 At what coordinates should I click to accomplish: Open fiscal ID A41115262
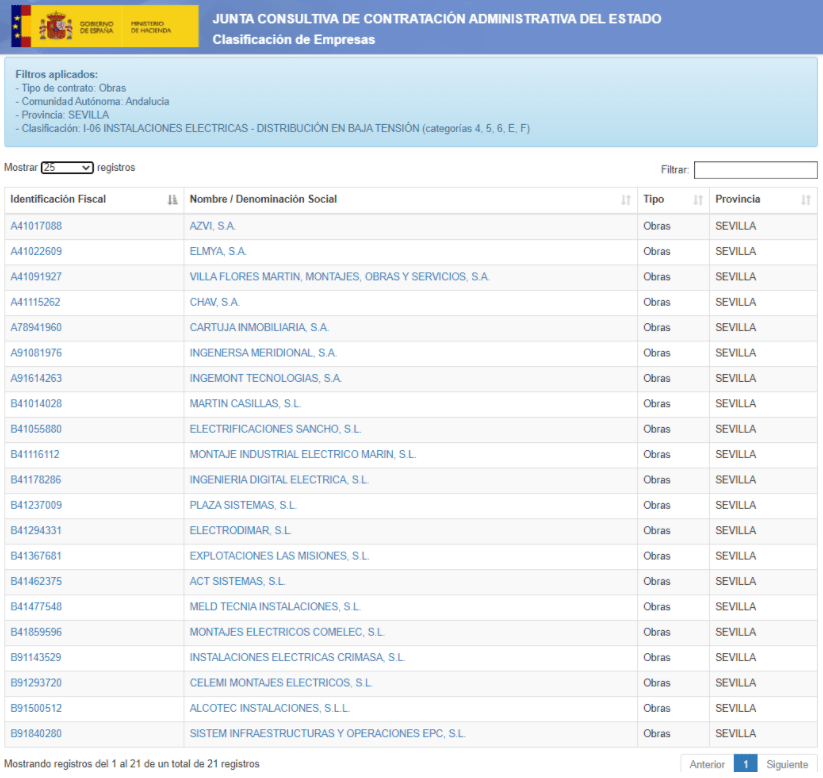[35, 302]
